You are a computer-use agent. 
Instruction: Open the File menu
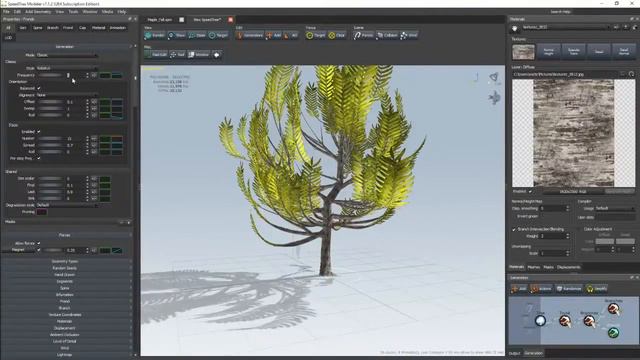6,12
